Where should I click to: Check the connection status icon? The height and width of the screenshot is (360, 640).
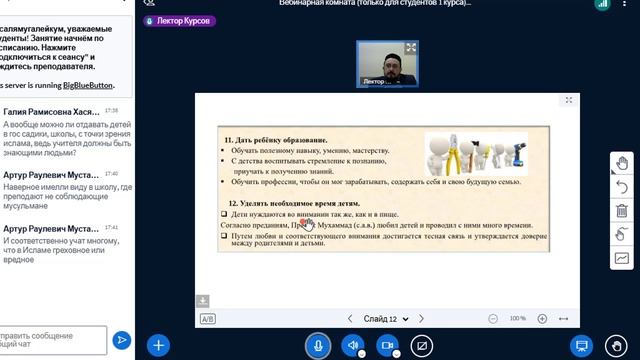602,4
